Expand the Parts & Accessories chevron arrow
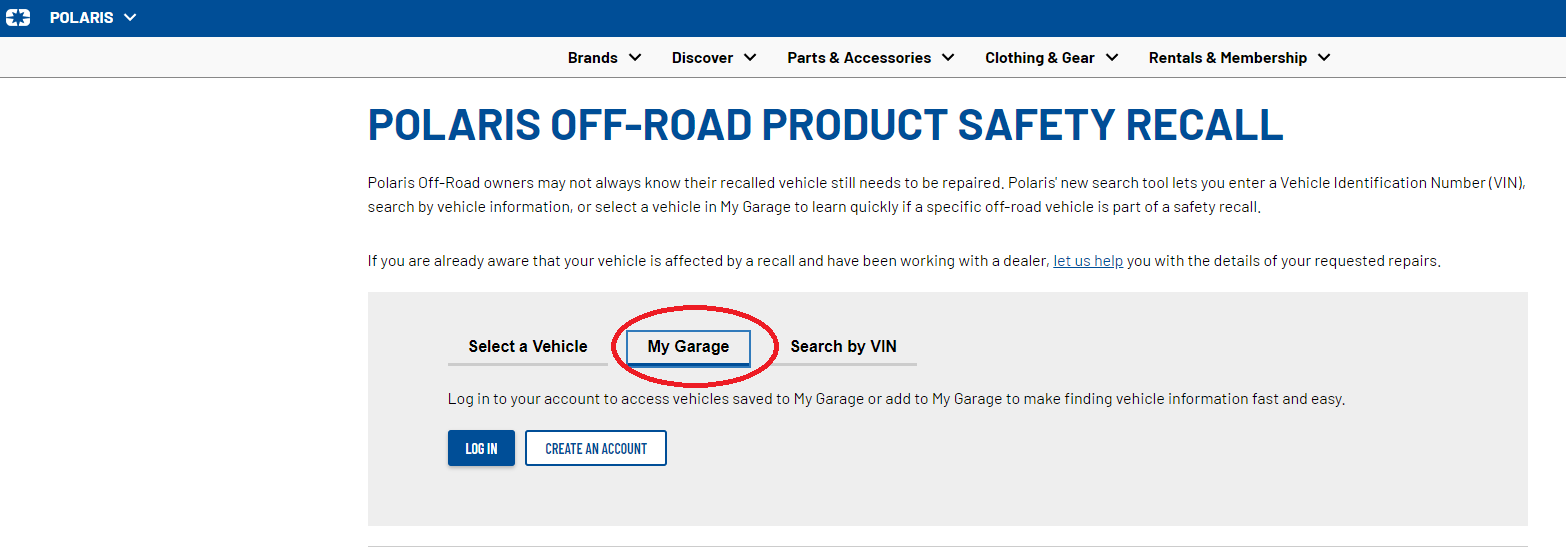The height and width of the screenshot is (558, 1566). [x=948, y=58]
